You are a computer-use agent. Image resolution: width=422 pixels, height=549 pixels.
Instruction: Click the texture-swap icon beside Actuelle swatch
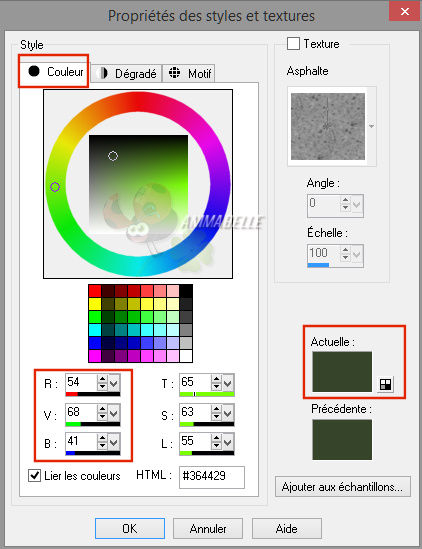[x=386, y=384]
